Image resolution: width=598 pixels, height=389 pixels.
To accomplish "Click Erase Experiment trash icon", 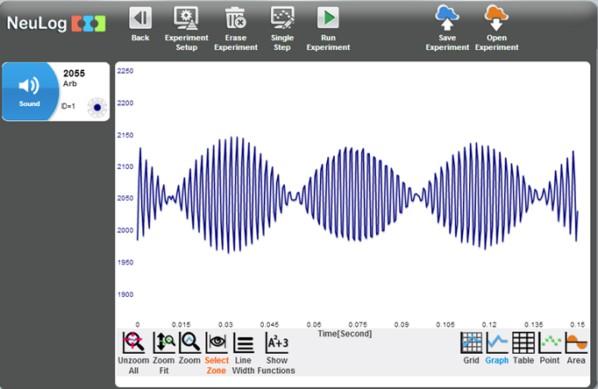I will click(x=235, y=18).
